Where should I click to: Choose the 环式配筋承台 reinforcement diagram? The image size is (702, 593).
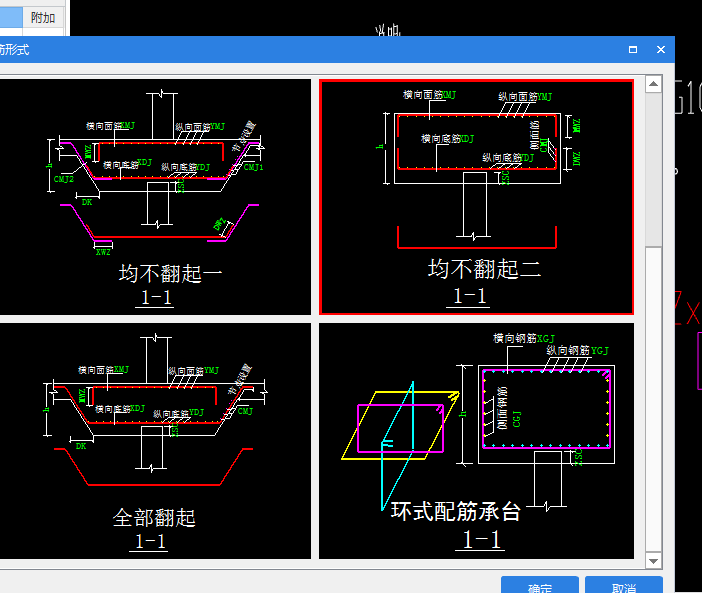click(476, 441)
